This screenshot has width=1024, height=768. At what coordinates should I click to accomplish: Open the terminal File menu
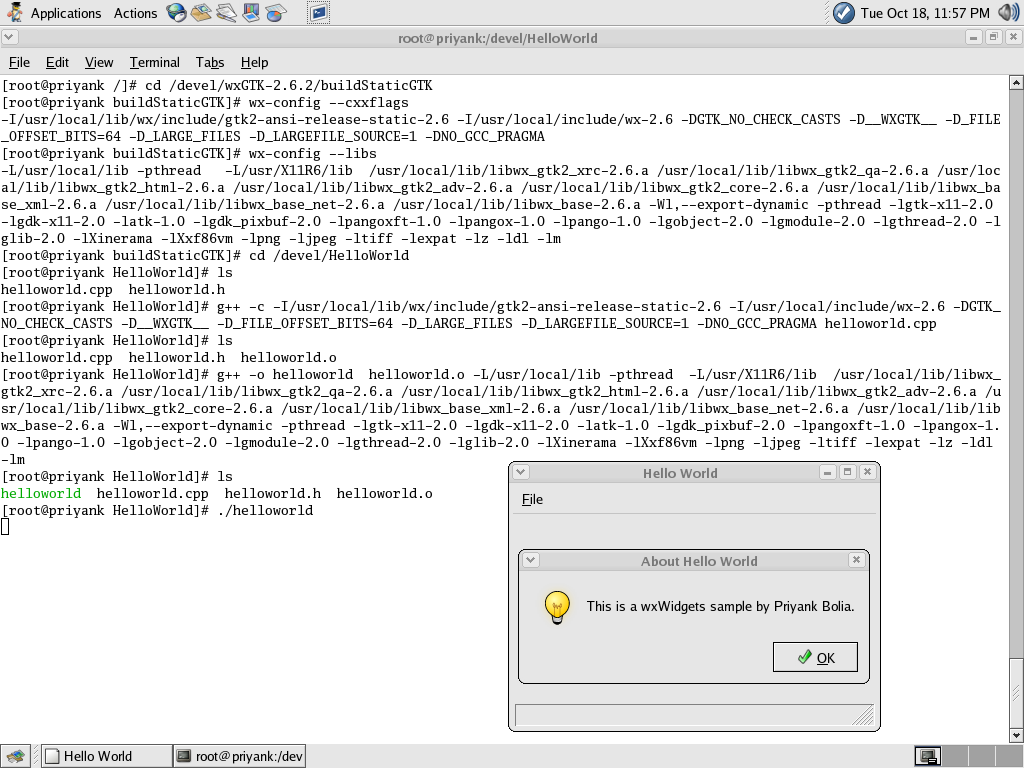pos(19,62)
